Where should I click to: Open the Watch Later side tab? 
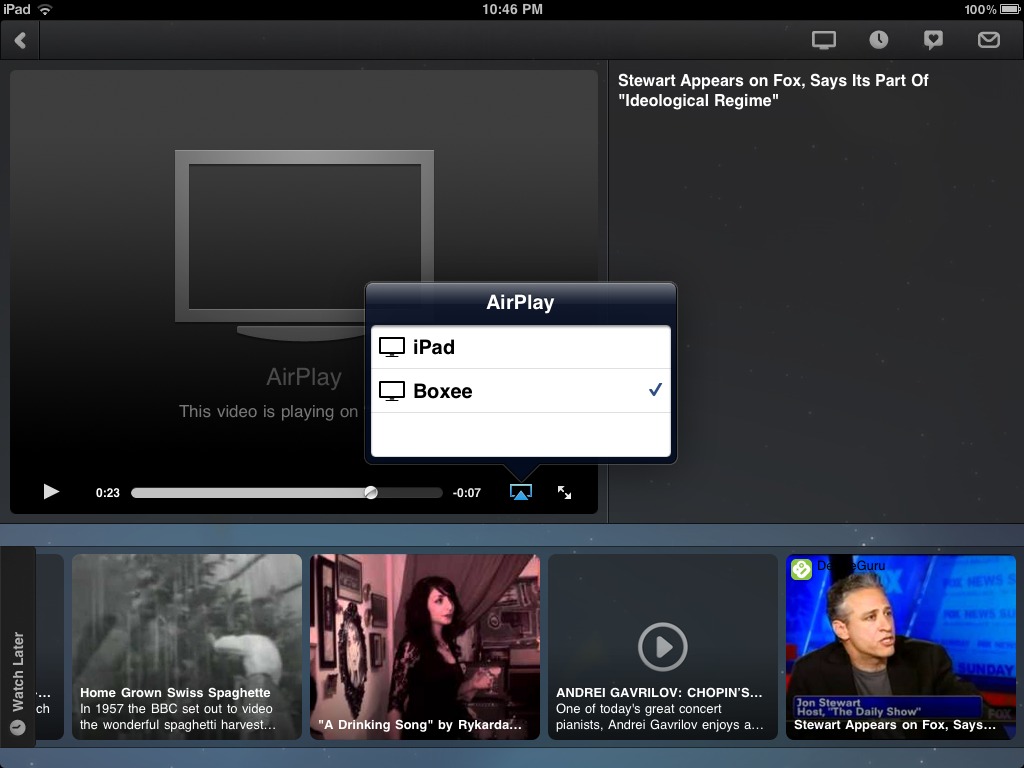tap(18, 645)
